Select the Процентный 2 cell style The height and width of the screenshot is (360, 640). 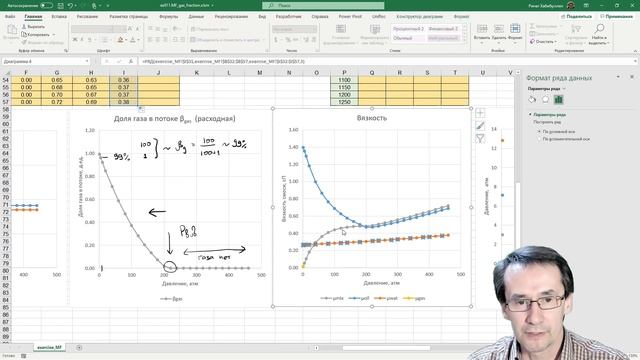click(408, 29)
